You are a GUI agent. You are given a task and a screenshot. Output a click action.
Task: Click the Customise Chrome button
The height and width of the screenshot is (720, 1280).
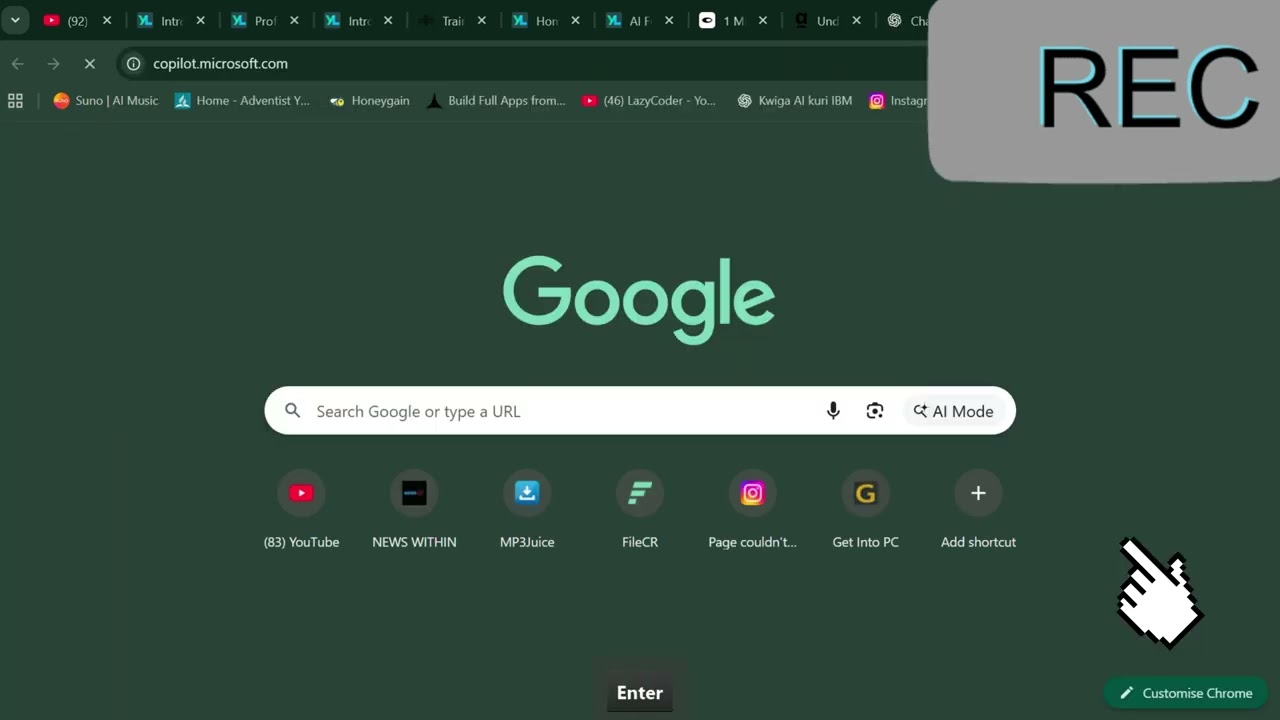(1186, 693)
